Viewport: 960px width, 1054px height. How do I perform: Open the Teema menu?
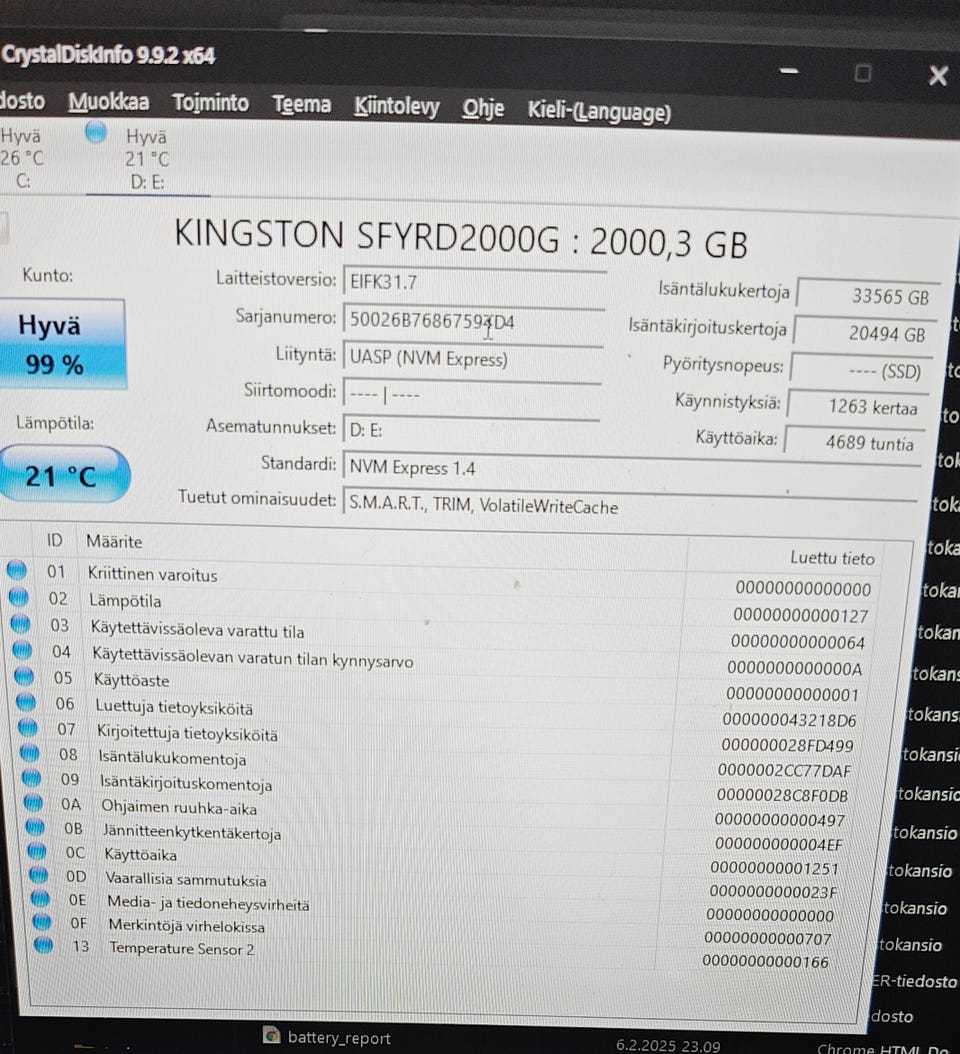[x=301, y=105]
